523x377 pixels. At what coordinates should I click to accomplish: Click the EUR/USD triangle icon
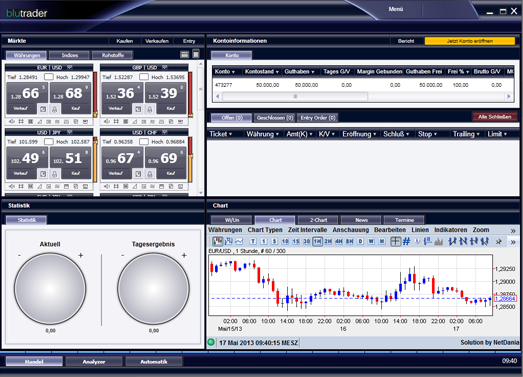pos(39,121)
